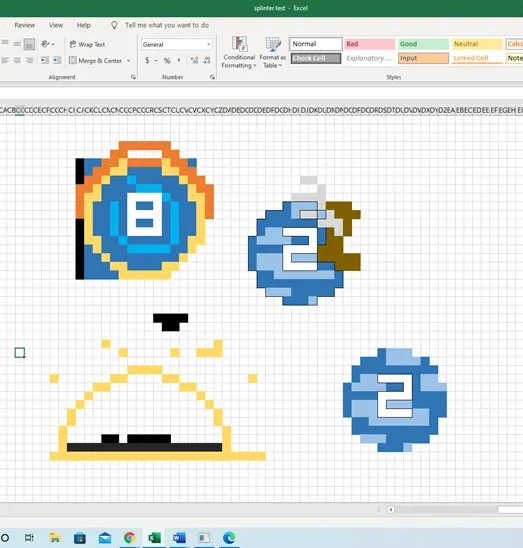The height and width of the screenshot is (548, 523).
Task: Apply the Check Cell style
Action: (x=316, y=58)
